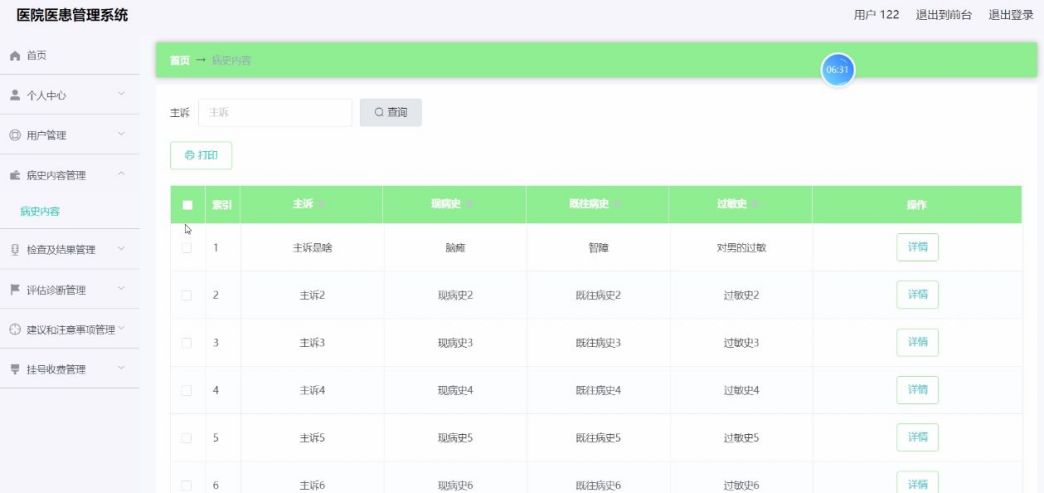
Task: Open 详情 for row 主诉4
Action: [917, 390]
